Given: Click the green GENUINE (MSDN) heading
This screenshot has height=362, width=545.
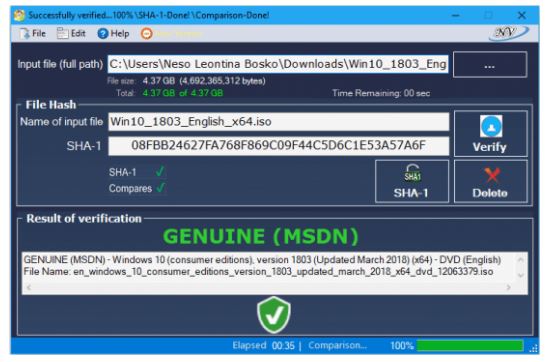Looking at the screenshot, I should (261, 236).
